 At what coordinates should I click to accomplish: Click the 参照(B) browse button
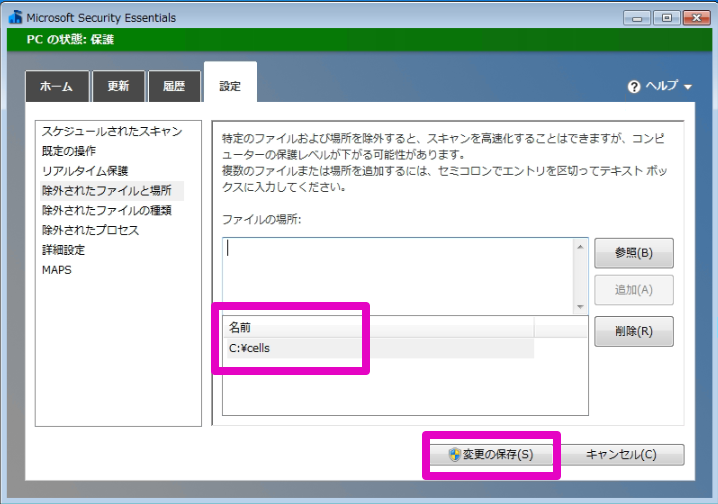634,253
